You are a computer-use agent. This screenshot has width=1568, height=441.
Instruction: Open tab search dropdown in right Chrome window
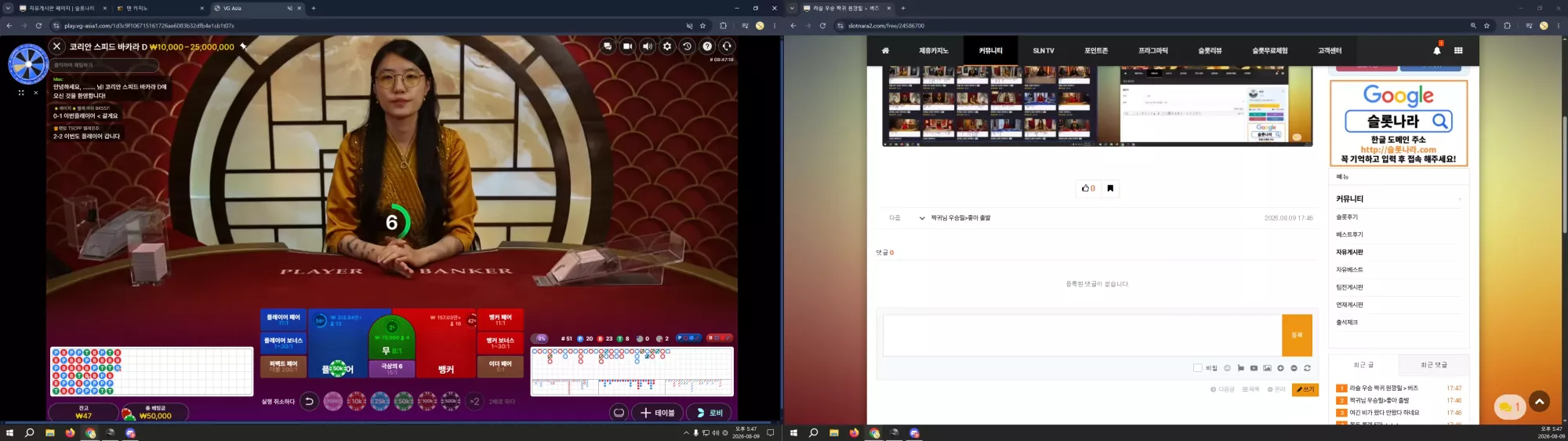click(x=792, y=8)
